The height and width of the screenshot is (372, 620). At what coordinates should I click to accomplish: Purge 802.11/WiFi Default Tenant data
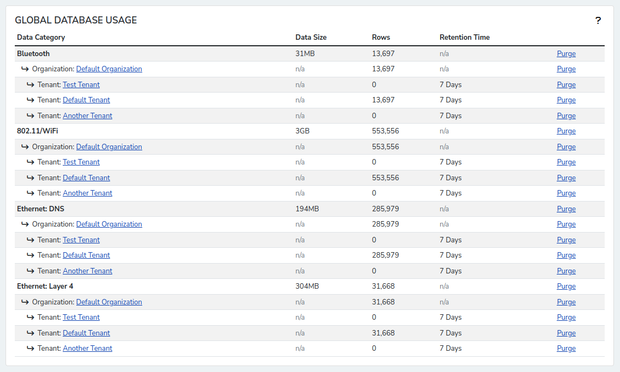(x=566, y=178)
